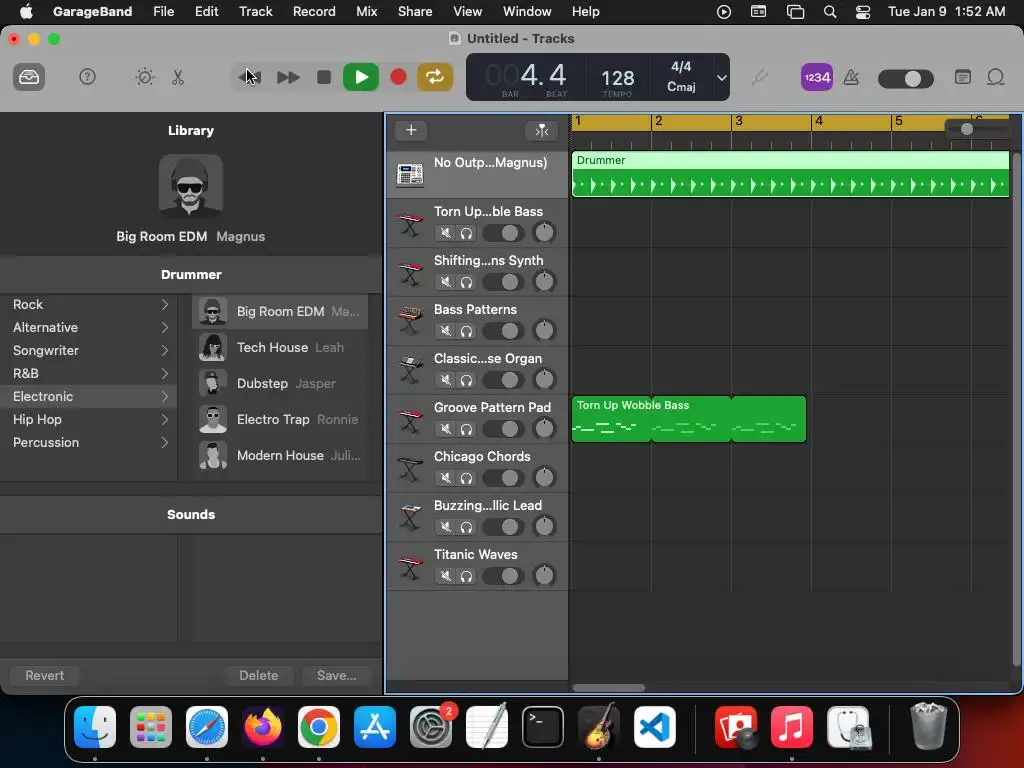Stop playback with the Stop button
This screenshot has width=1024, height=768.
tap(323, 77)
